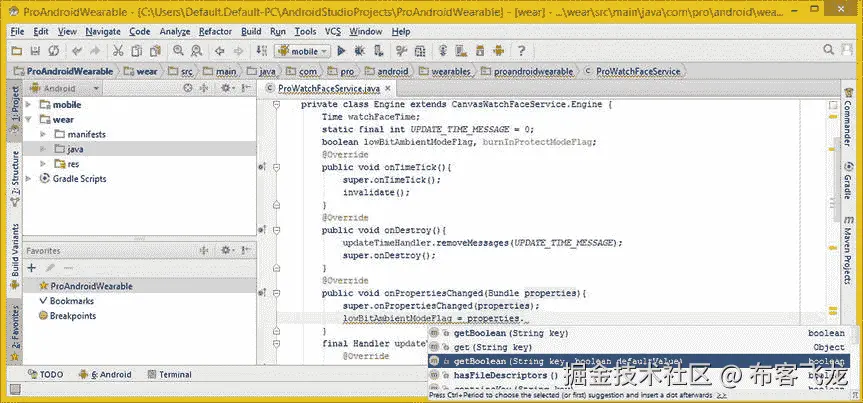This screenshot has width=863, height=403.
Task: Open mobile run configuration dropdown
Action: pos(302,51)
